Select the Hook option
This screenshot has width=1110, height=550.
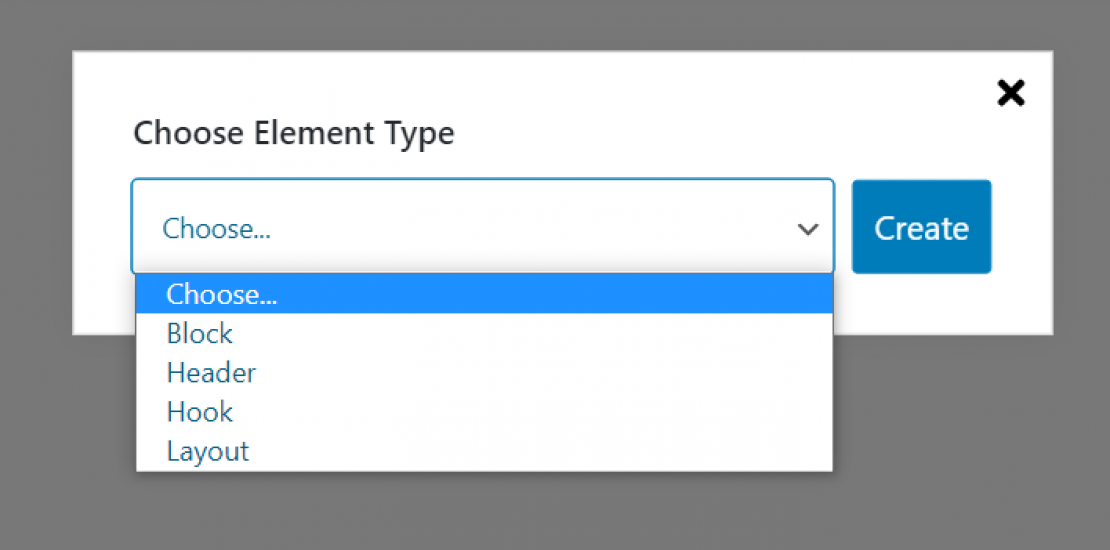click(x=200, y=412)
